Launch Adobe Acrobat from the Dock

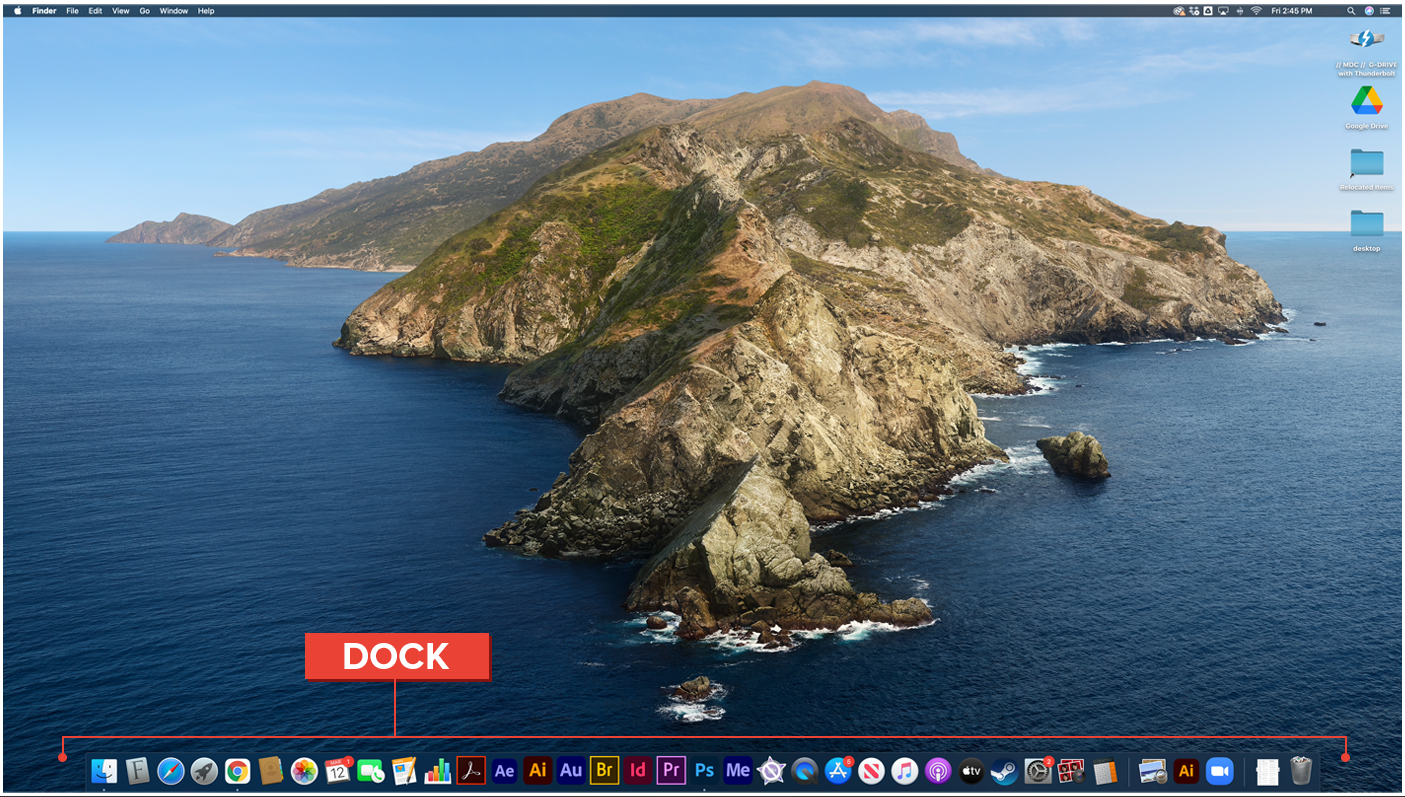tap(471, 771)
